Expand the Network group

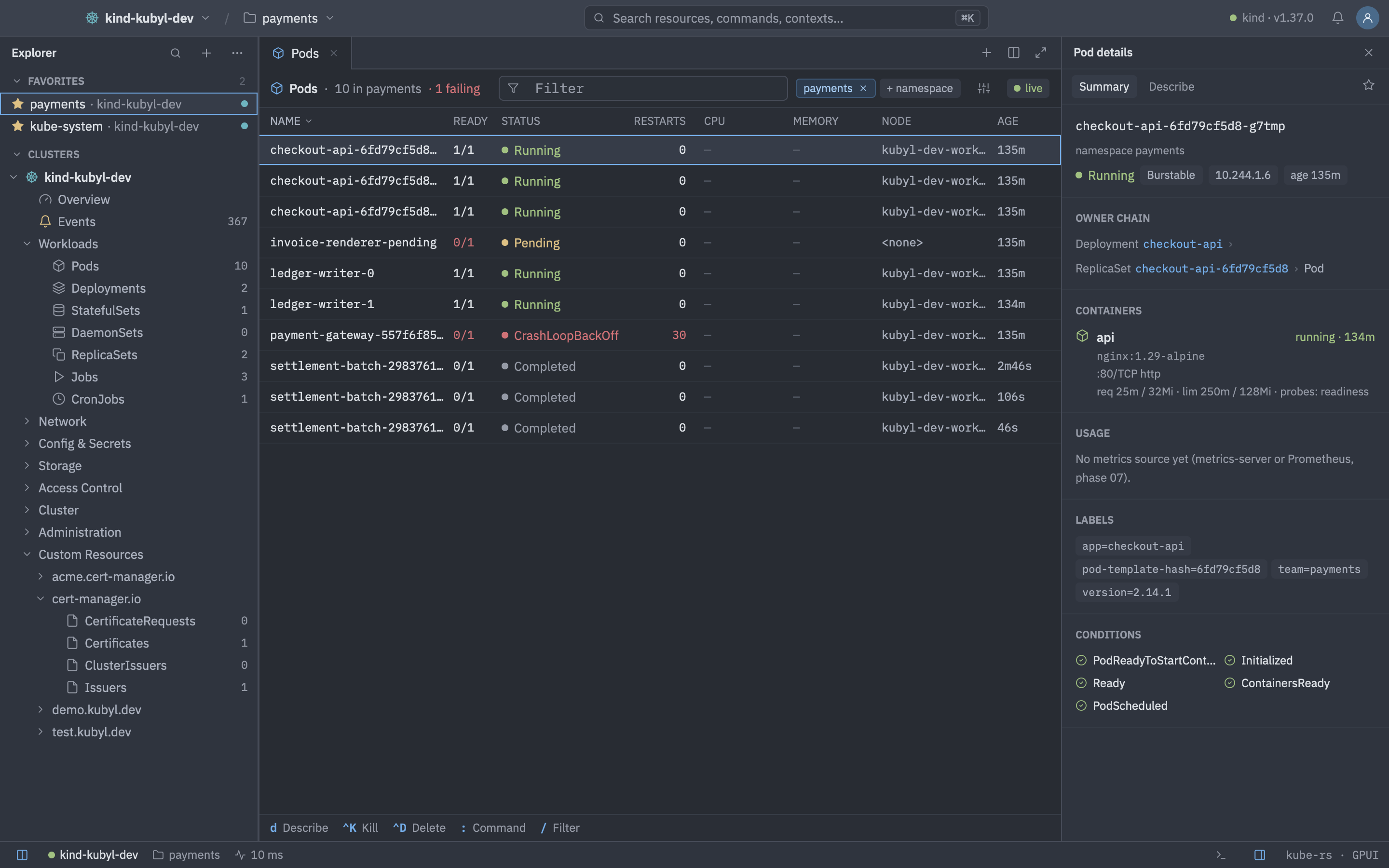(27, 421)
